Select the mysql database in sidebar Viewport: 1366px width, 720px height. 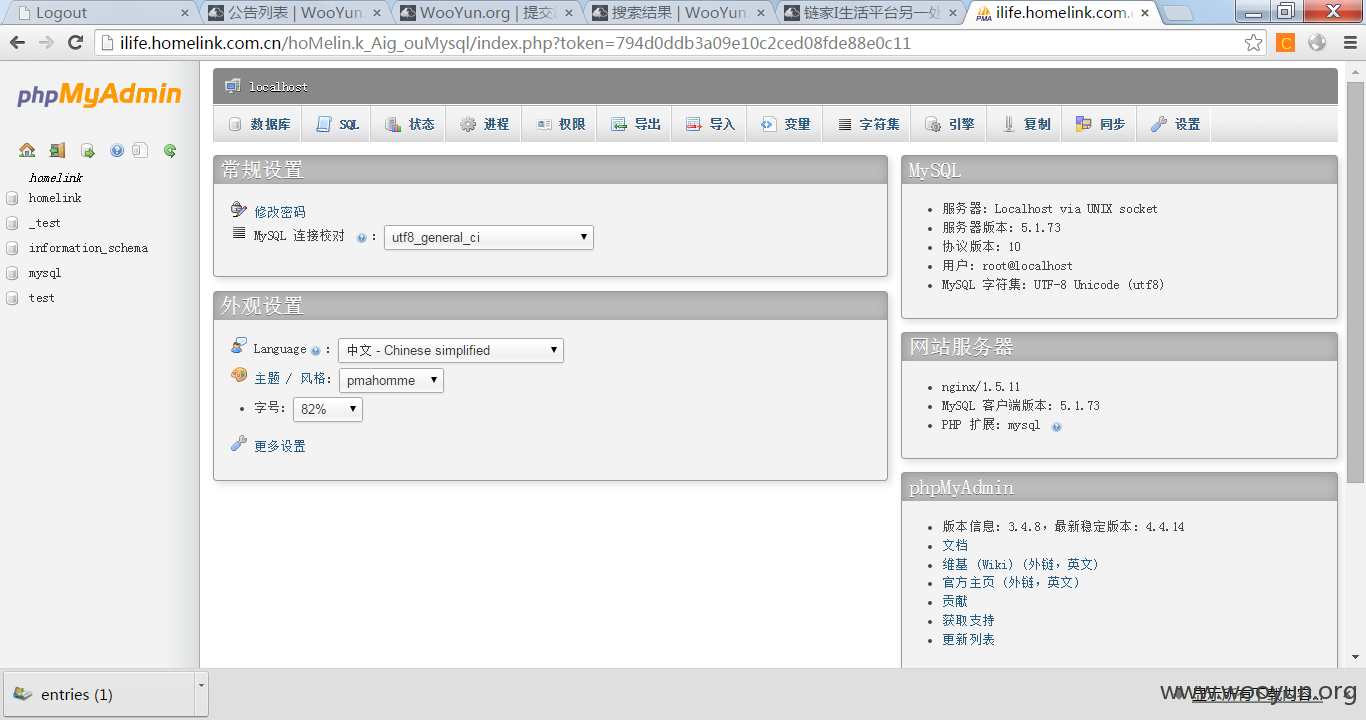coord(45,273)
